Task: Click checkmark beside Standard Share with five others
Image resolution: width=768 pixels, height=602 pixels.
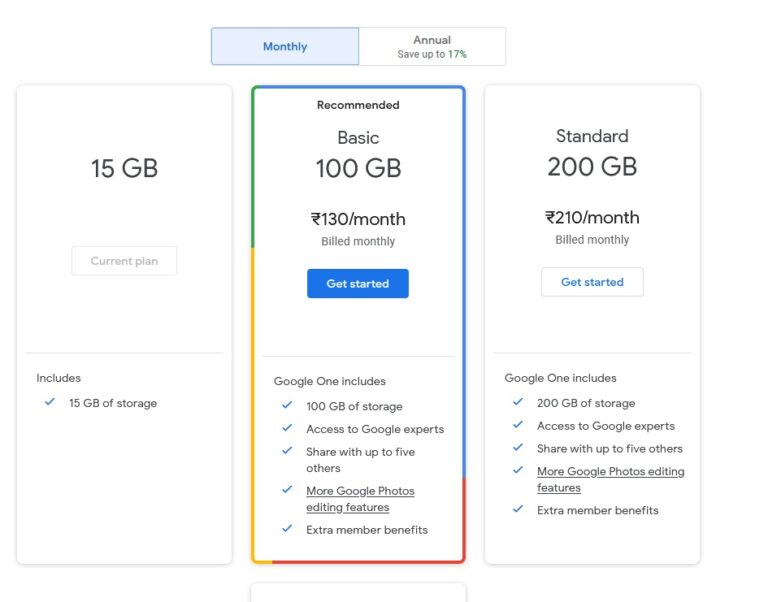Action: [x=518, y=448]
